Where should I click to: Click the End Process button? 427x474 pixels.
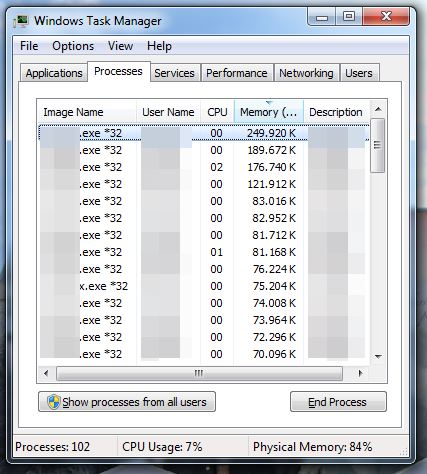pyautogui.click(x=338, y=402)
